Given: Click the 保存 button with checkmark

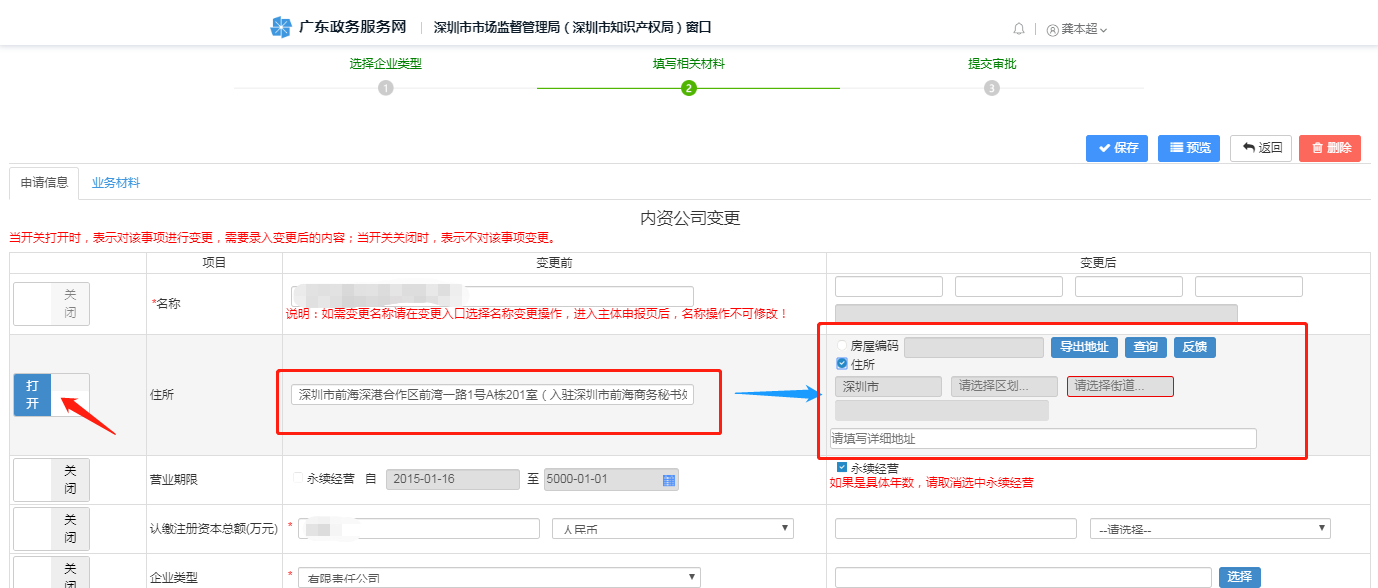Looking at the screenshot, I should coord(1116,148).
